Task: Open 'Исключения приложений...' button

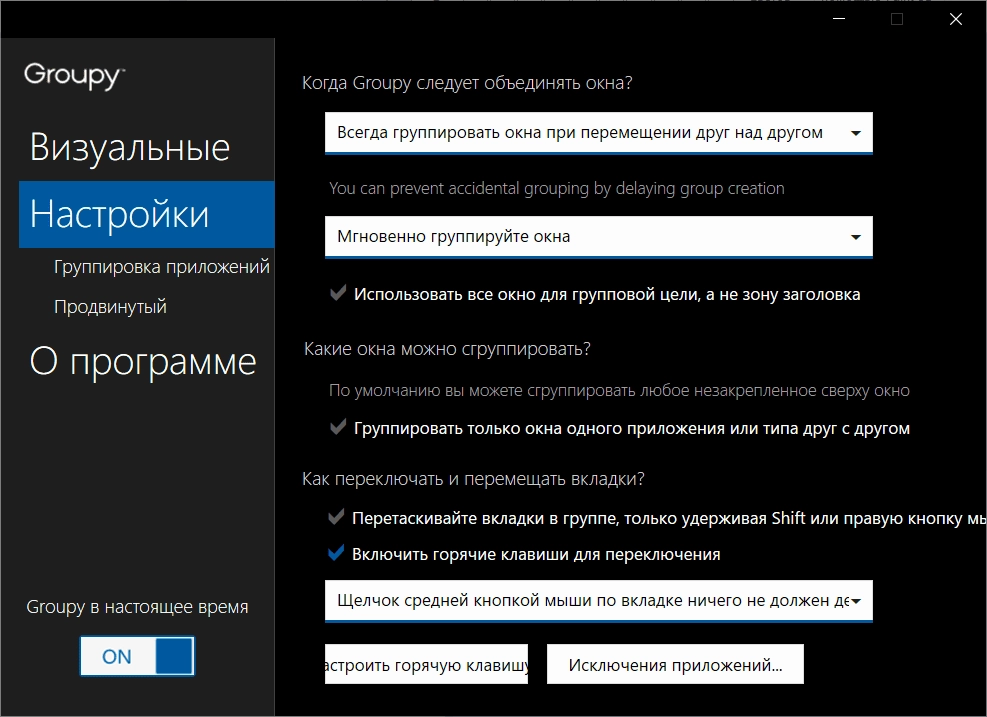Action: tap(675, 664)
